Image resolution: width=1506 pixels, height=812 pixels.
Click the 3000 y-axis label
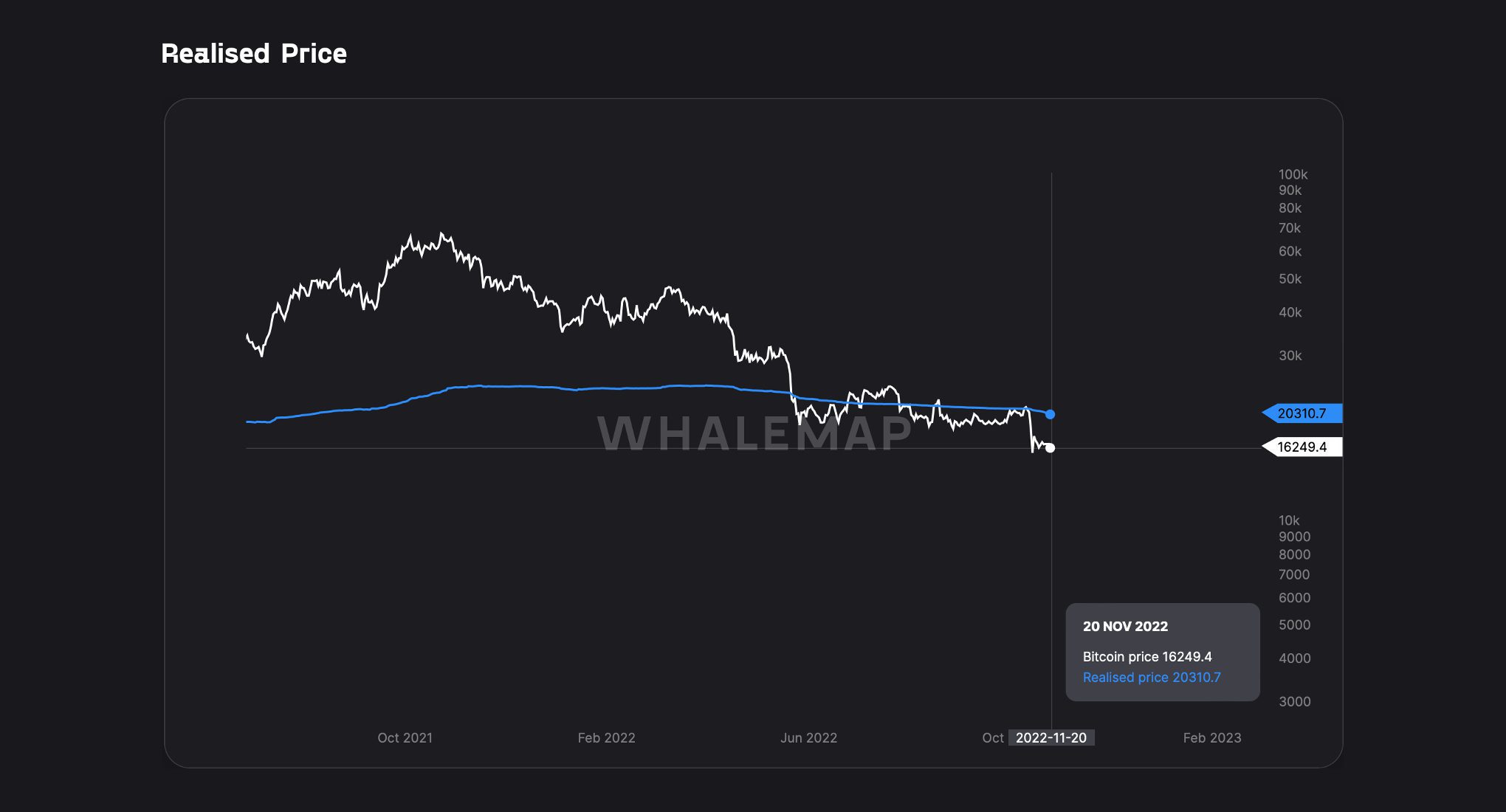pyautogui.click(x=1294, y=701)
